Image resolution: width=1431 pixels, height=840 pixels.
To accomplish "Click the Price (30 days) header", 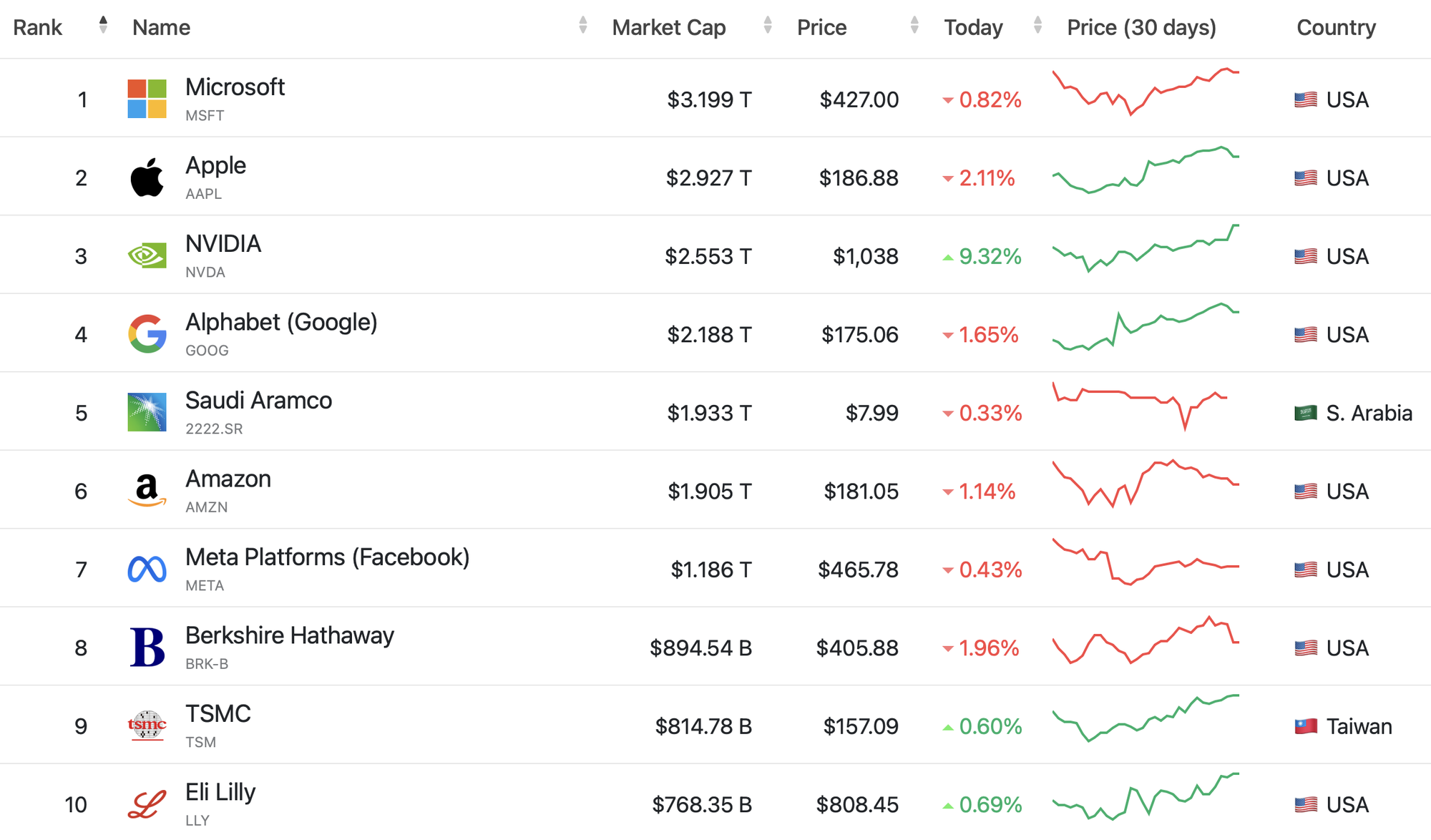I will [x=1141, y=27].
